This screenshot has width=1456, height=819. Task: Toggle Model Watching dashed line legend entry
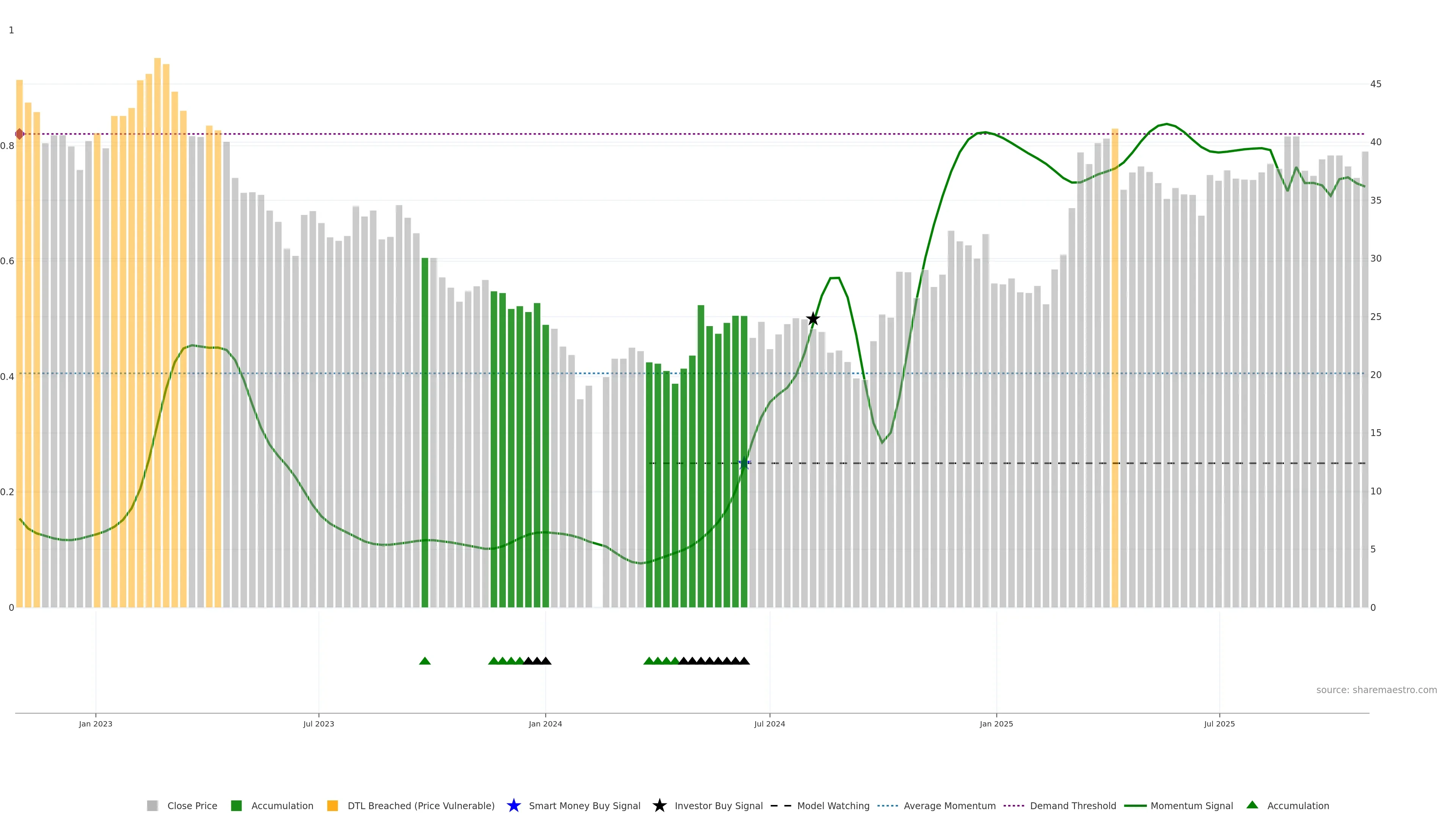[x=833, y=805]
